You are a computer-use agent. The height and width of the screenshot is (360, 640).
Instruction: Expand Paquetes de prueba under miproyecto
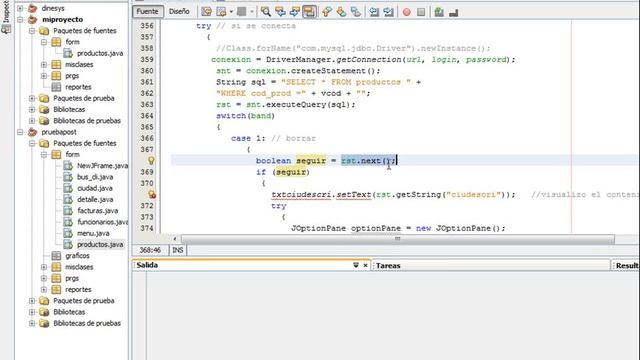coord(32,98)
